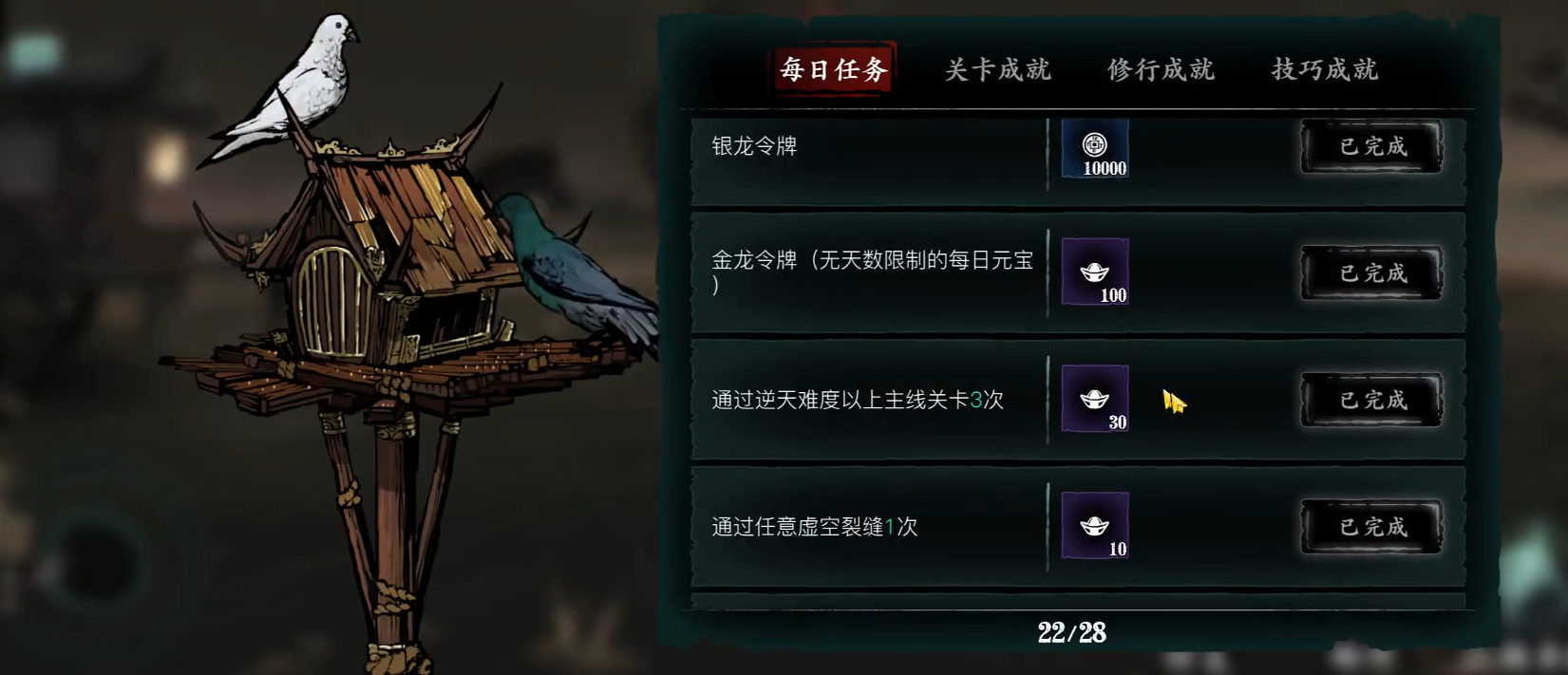Select the 银龙令牌 task row text

point(754,146)
